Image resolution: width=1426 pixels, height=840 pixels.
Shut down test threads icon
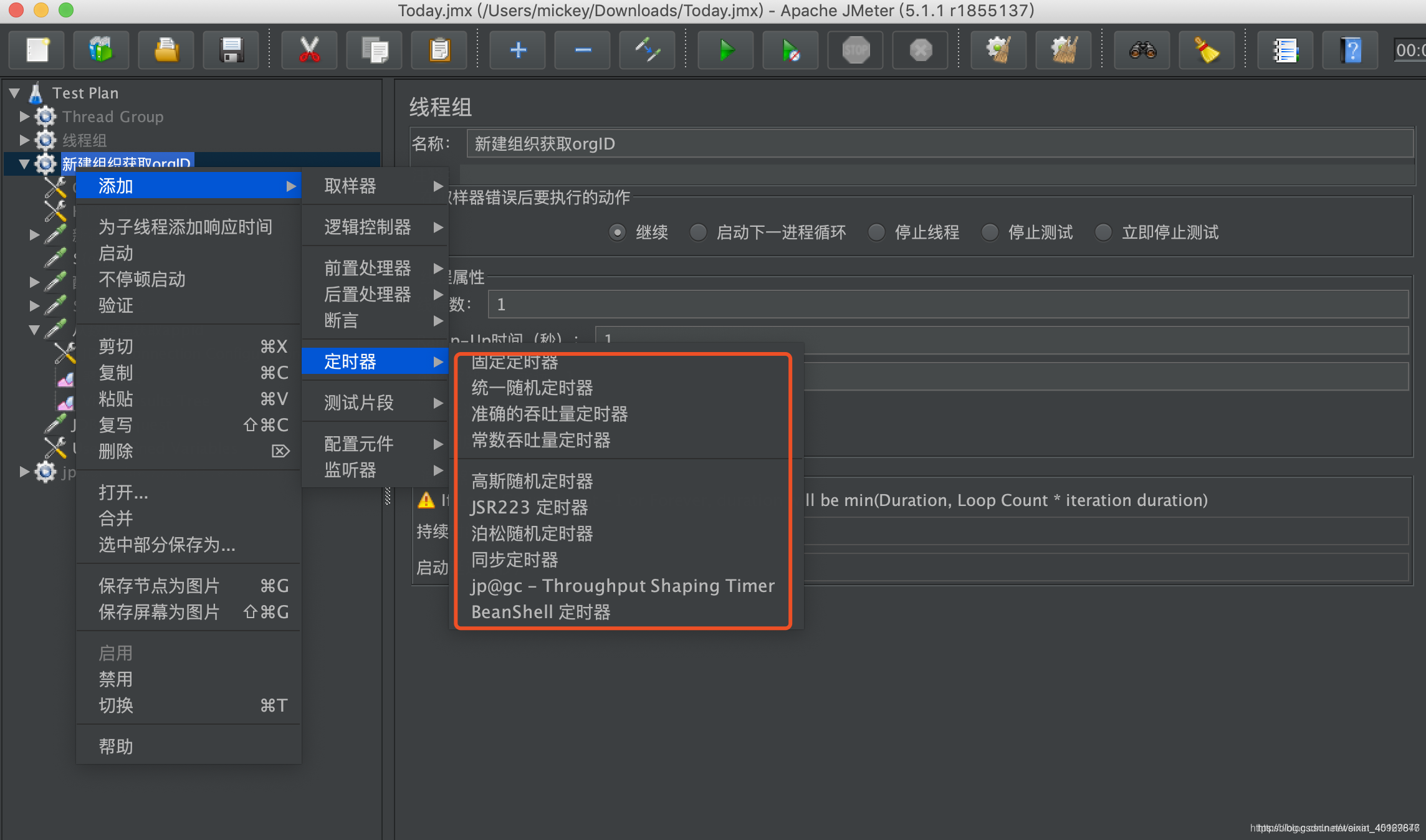(921, 50)
